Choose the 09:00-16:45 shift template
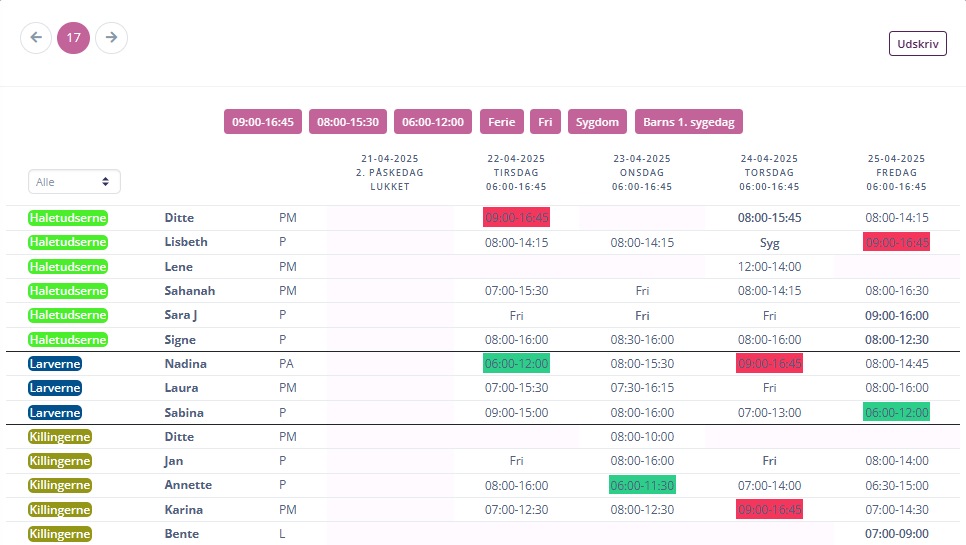The height and width of the screenshot is (545, 966). pyautogui.click(x=263, y=122)
